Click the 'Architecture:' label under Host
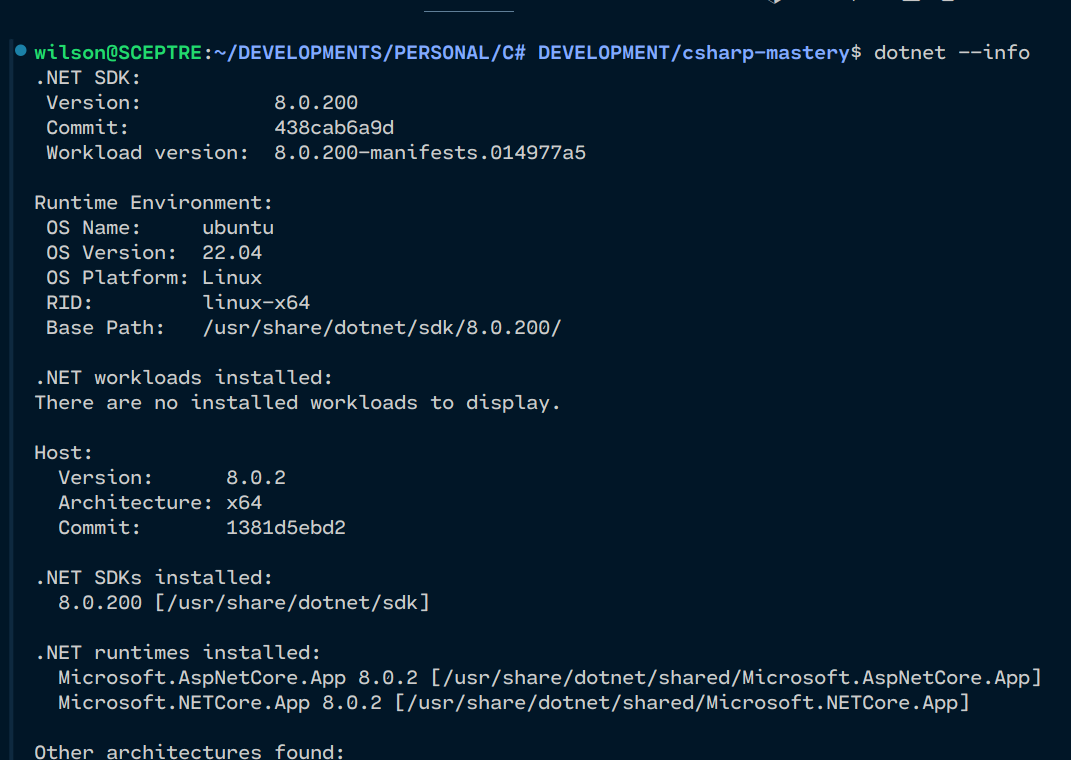The height and width of the screenshot is (760, 1071). tap(135, 503)
